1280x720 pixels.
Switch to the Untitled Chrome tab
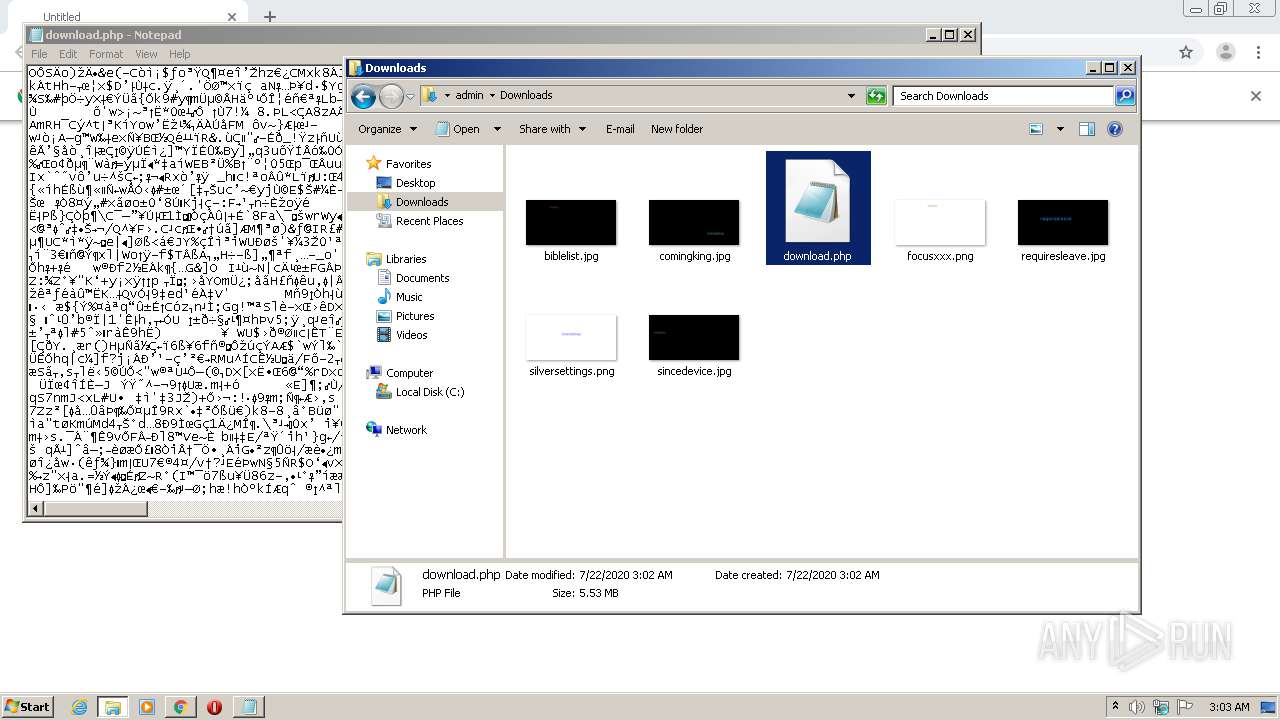128,16
